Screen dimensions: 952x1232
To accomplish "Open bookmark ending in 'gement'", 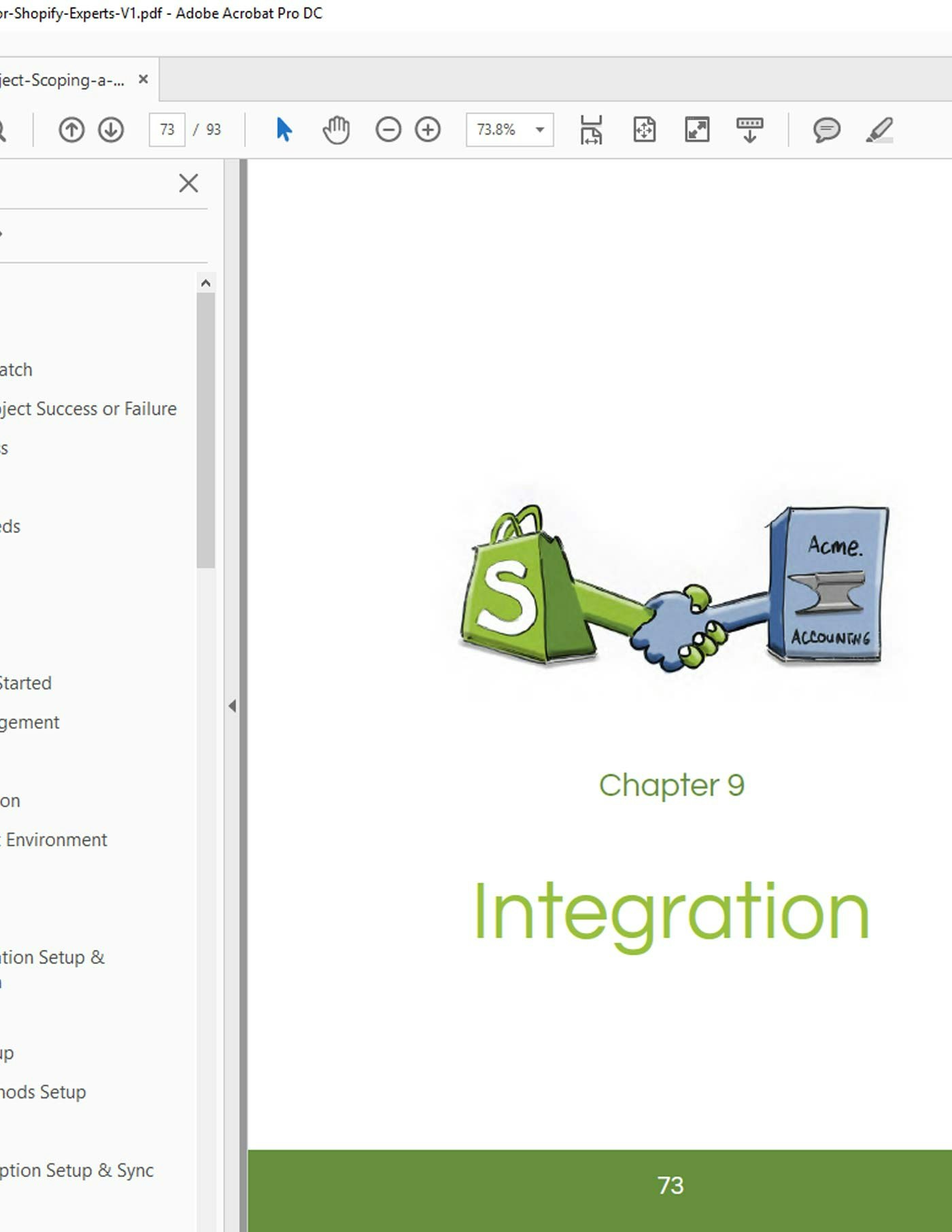I will point(30,722).
